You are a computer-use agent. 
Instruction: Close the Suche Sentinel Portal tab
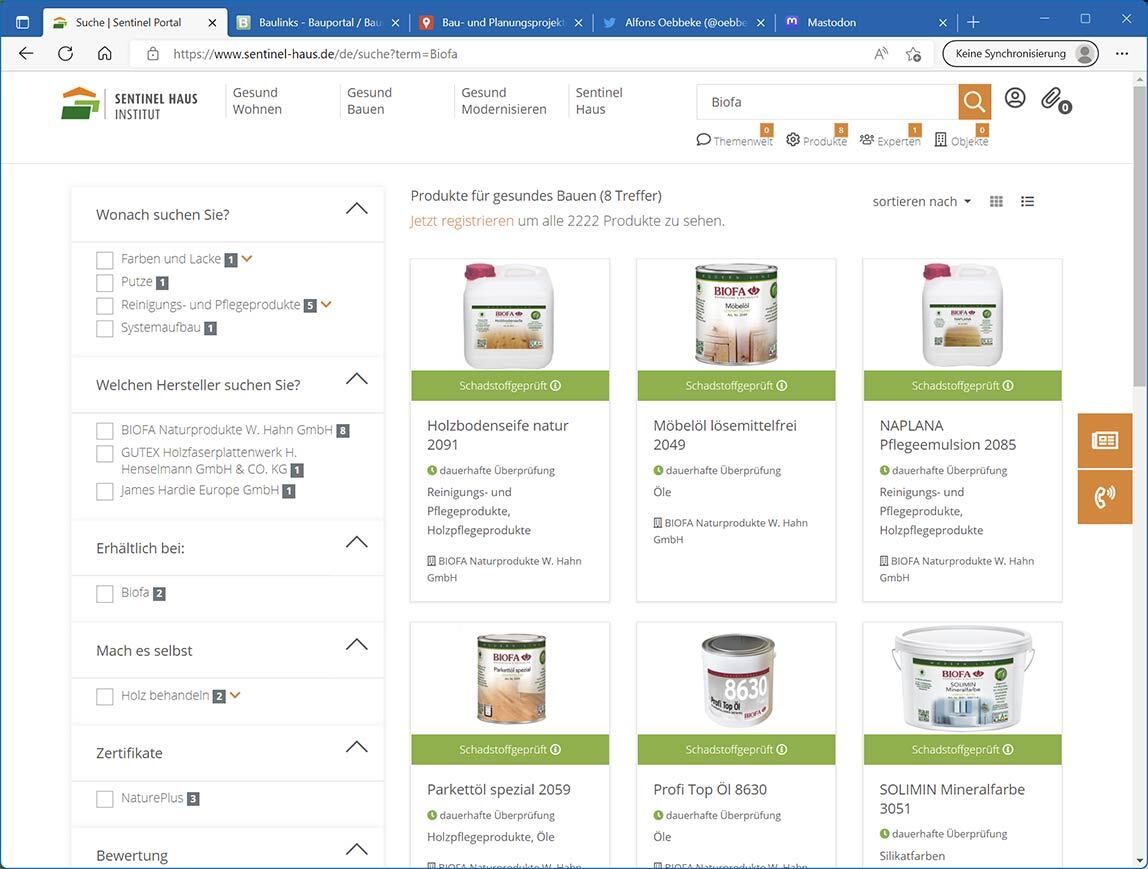pos(212,23)
